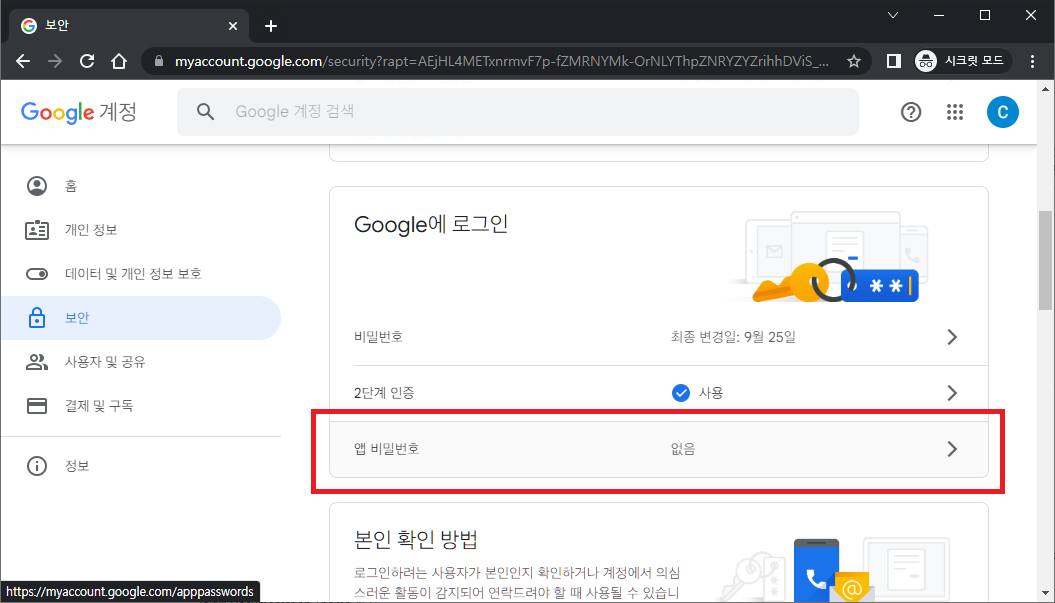Click the 최종 변경일: 9월 25일 text
The image size is (1055, 603).
[733, 337]
